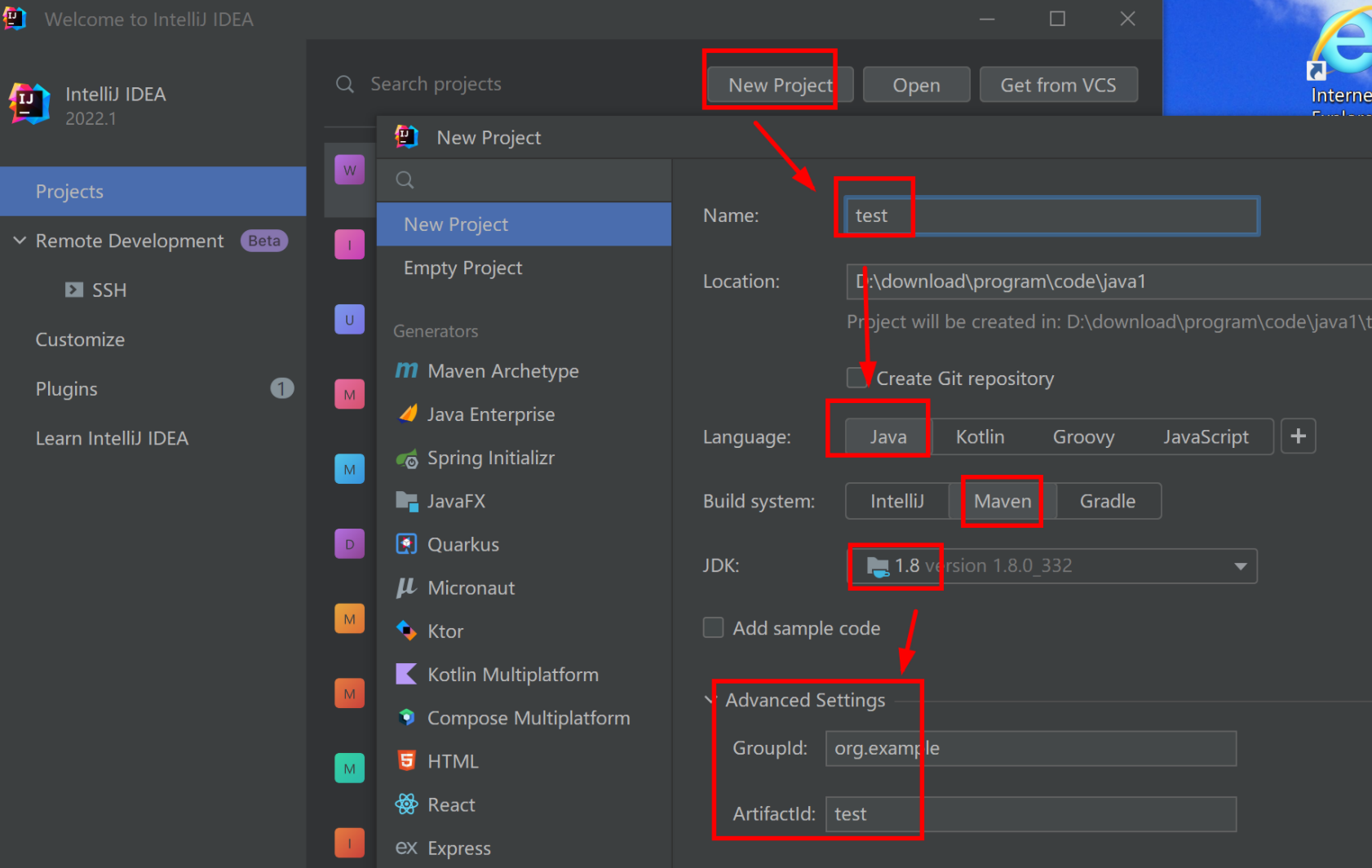Collapse Remote Development tree node
The height and width of the screenshot is (868, 1372).
pyautogui.click(x=20, y=241)
